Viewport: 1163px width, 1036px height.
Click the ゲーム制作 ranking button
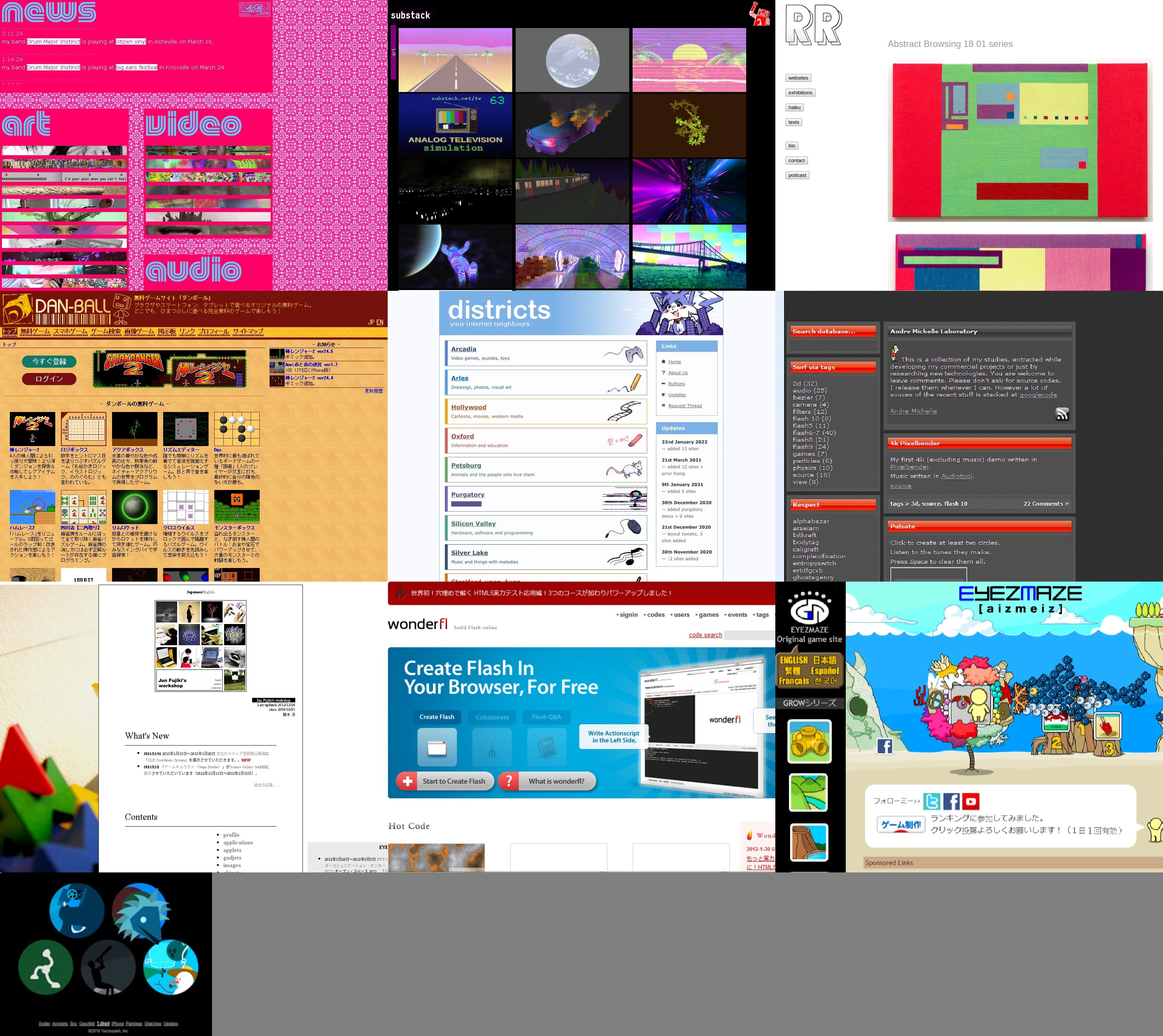pos(901,825)
